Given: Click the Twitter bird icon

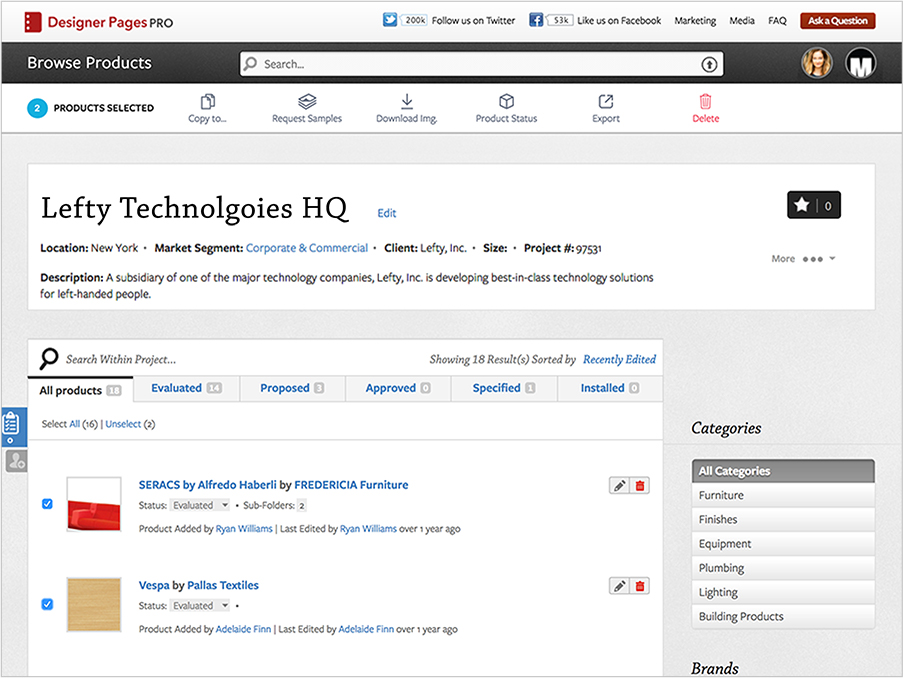Looking at the screenshot, I should (x=390, y=20).
